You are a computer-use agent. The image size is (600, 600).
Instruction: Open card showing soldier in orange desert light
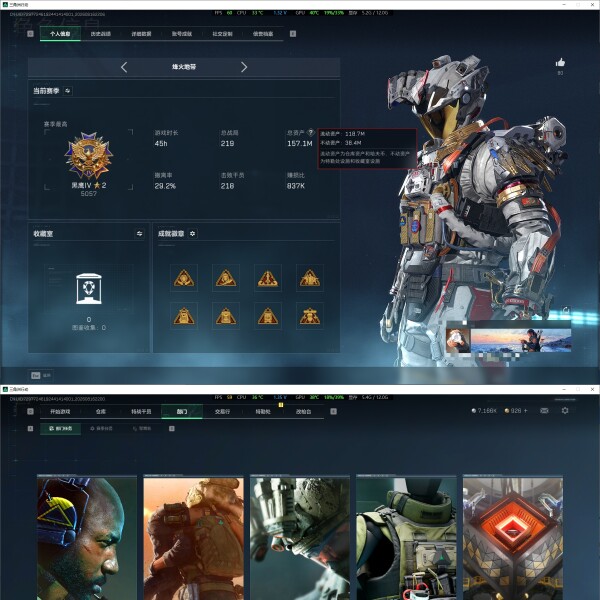(x=193, y=537)
